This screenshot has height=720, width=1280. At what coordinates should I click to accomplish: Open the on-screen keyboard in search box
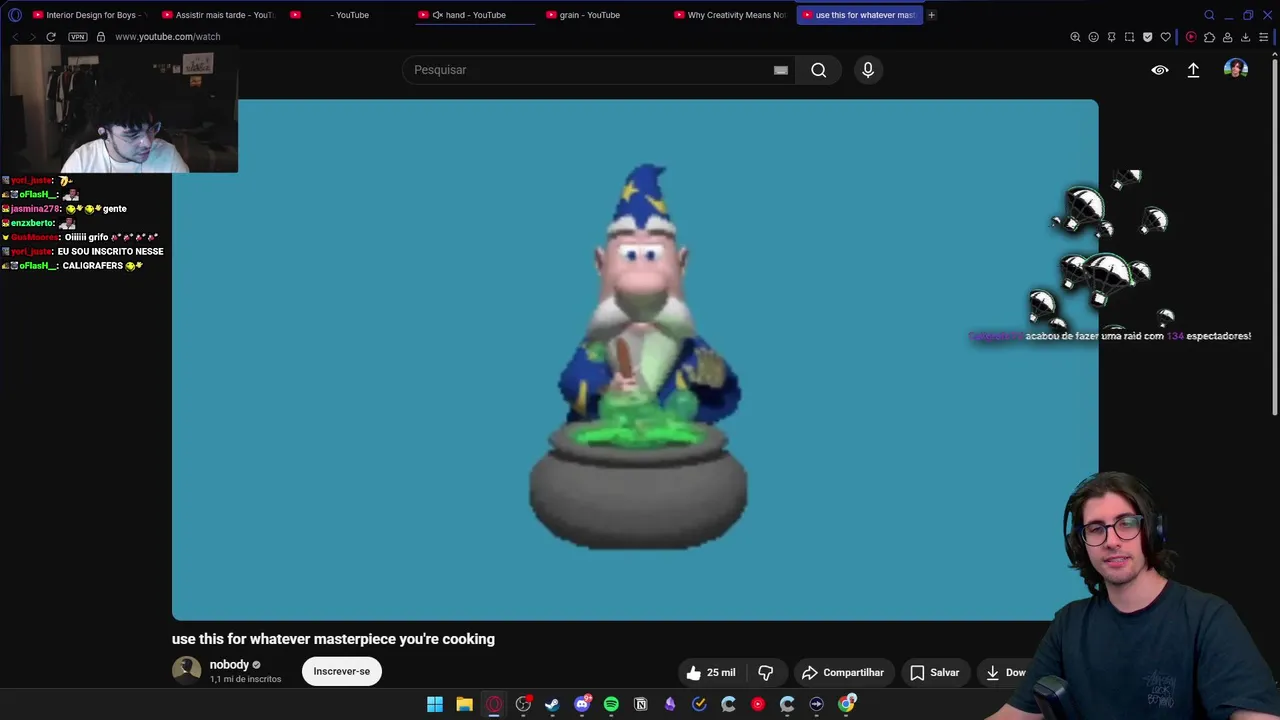click(x=781, y=70)
